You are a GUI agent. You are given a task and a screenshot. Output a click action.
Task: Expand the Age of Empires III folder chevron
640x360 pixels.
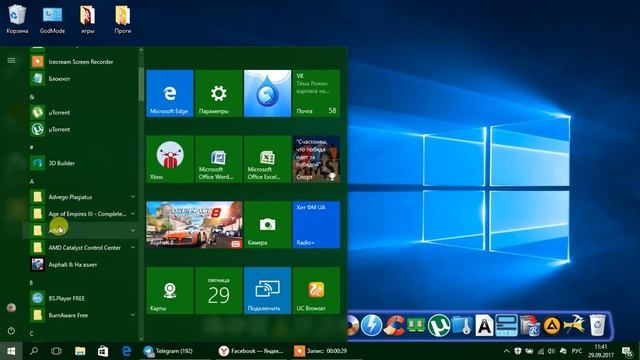click(133, 213)
